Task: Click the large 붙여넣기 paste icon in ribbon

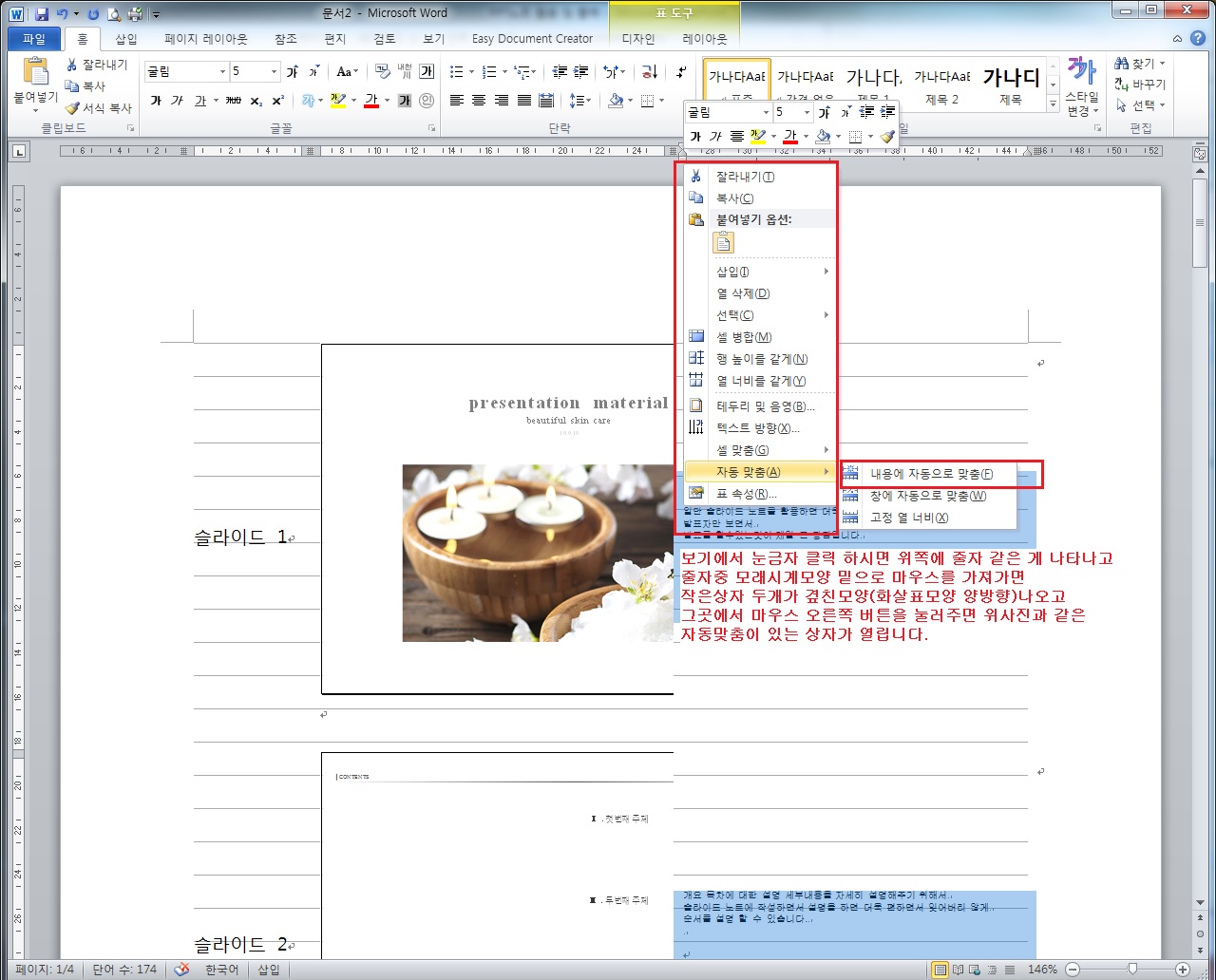Action: coord(35,73)
